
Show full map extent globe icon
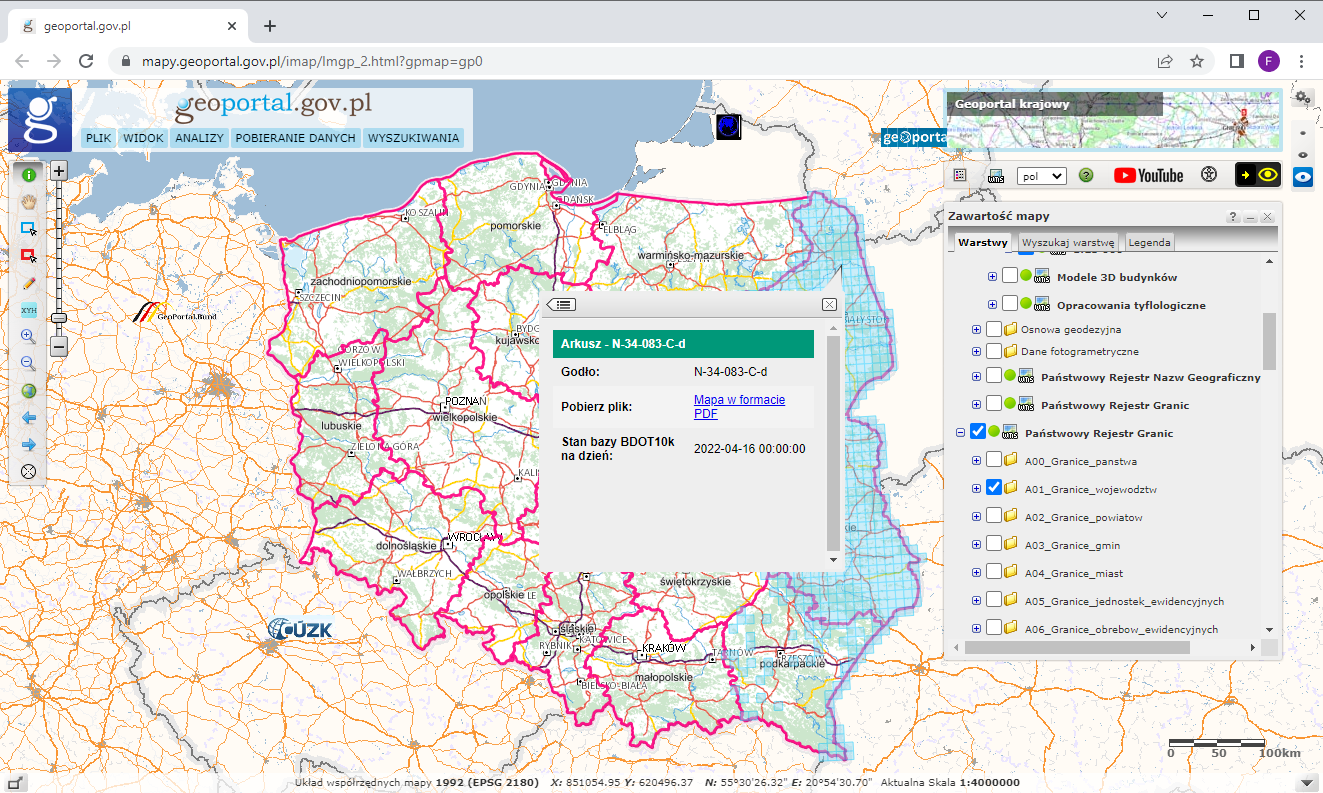29,391
